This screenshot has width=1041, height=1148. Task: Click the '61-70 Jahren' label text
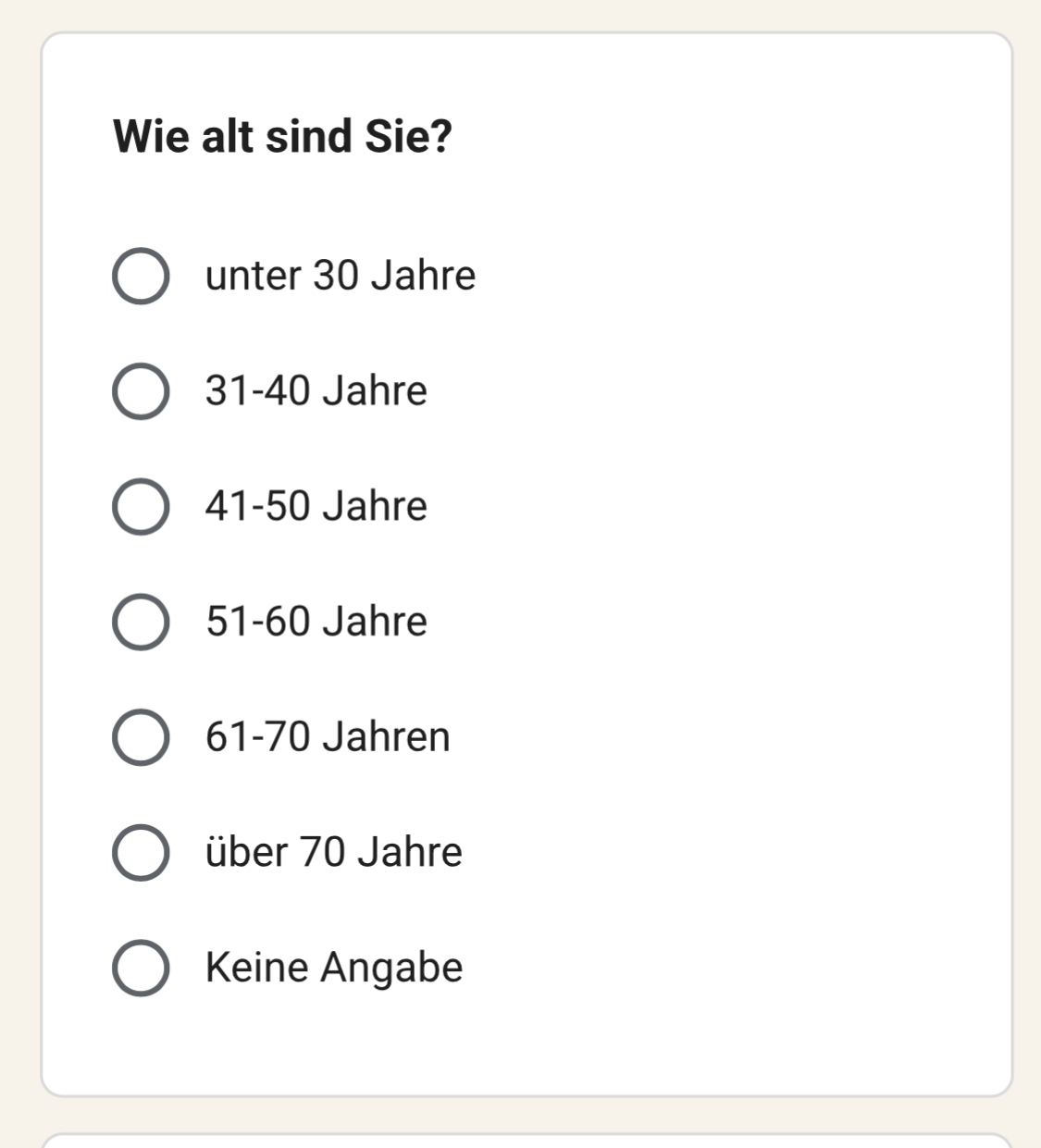pos(328,737)
